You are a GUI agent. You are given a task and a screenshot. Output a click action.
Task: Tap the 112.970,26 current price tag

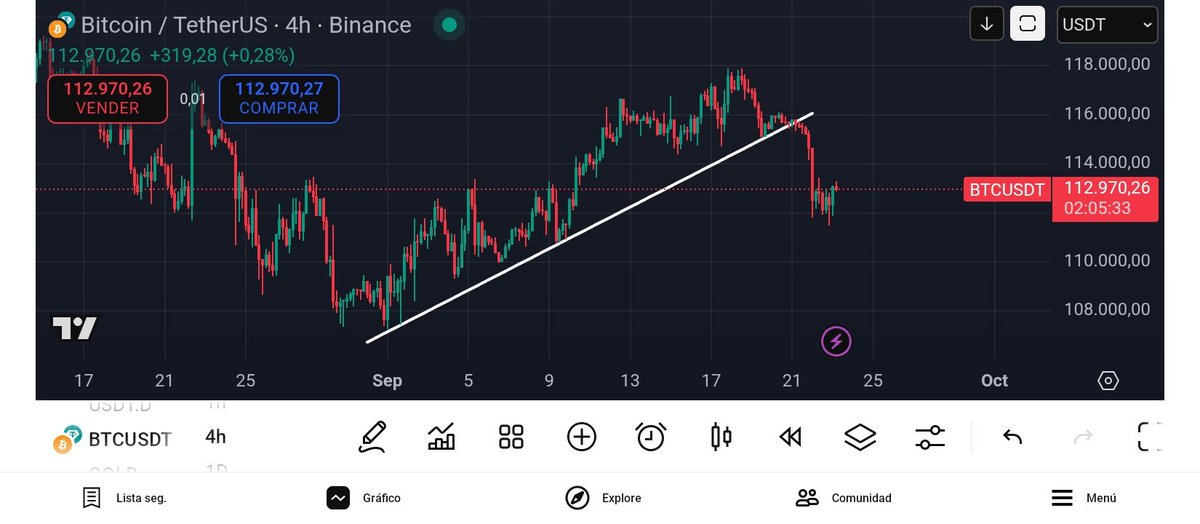click(1105, 198)
